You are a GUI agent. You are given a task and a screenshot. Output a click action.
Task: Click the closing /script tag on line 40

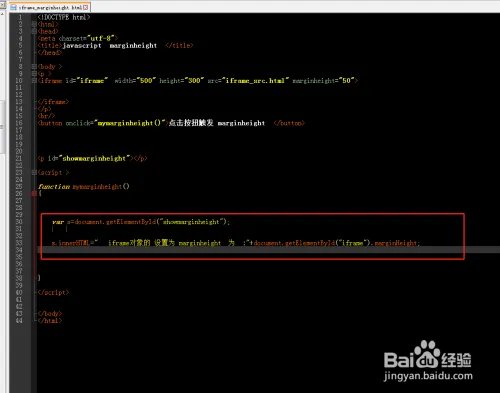point(53,292)
